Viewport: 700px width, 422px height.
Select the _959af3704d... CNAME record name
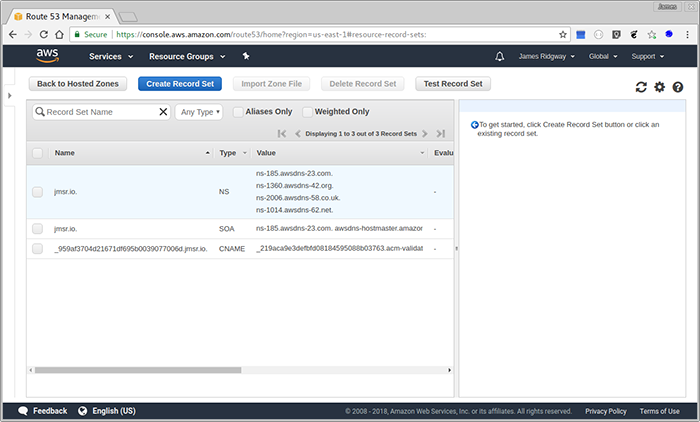coord(131,249)
